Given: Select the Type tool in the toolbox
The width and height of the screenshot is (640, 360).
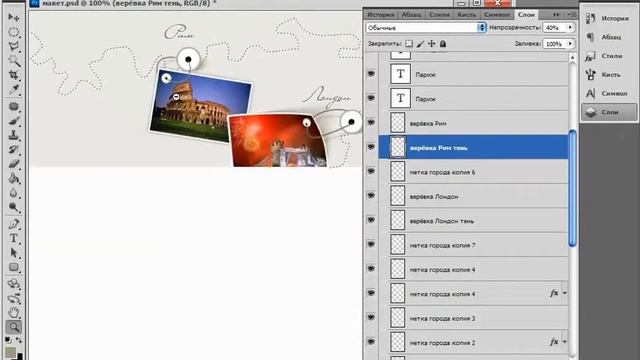Looking at the screenshot, I should coord(14,238).
